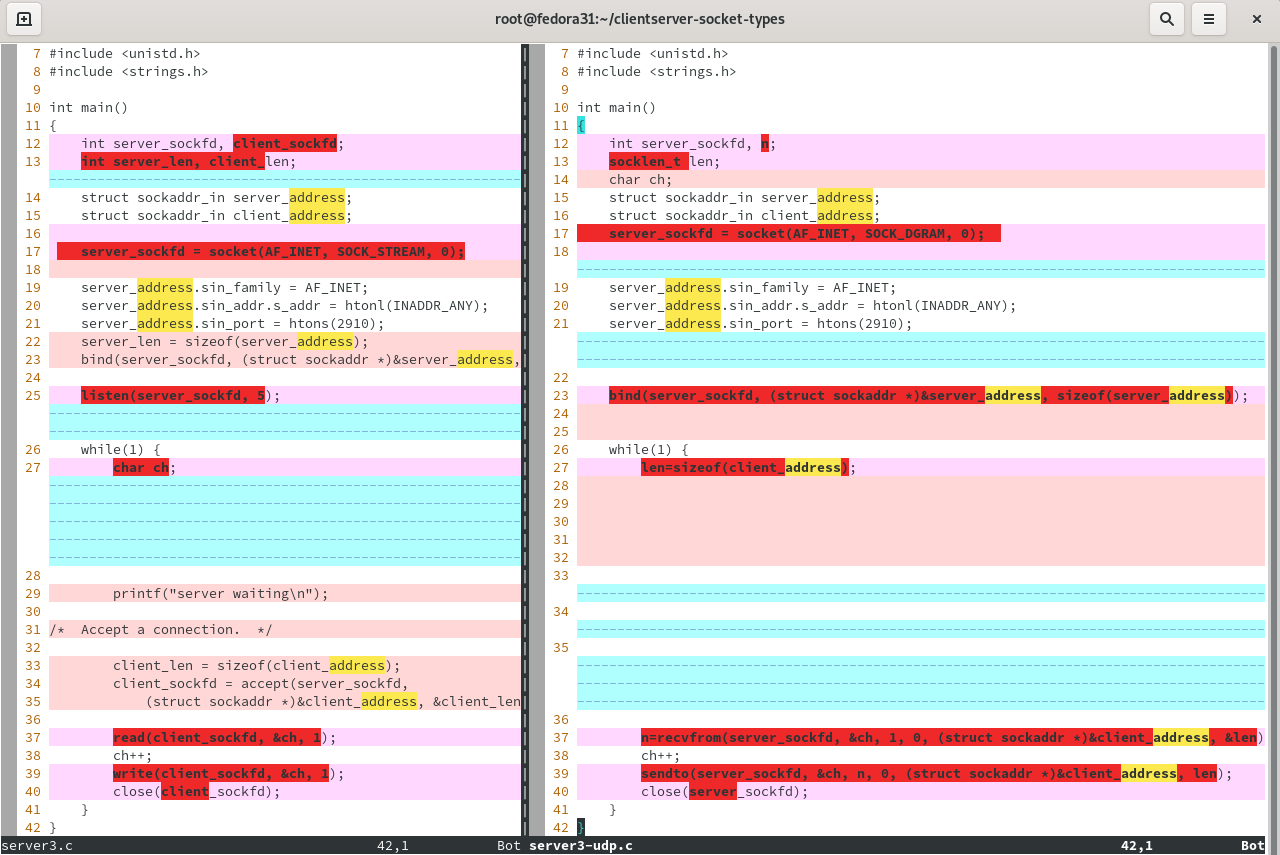Image resolution: width=1280 pixels, height=855 pixels.
Task: Click the recvfrom call line in right pane
Action: [x=948, y=738]
